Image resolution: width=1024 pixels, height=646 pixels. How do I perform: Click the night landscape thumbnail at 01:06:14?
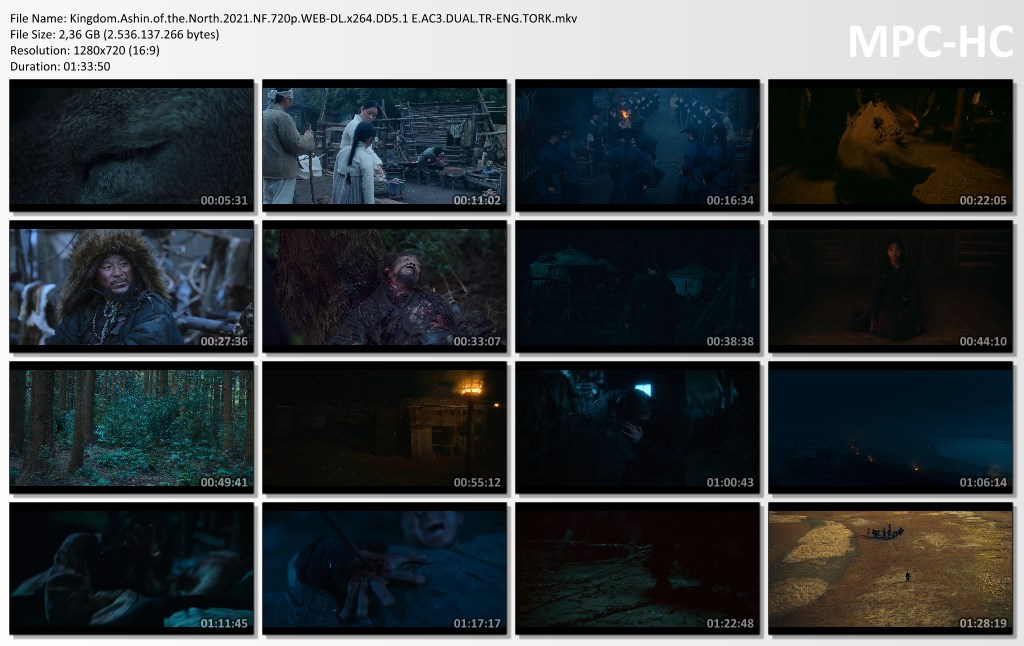point(891,428)
